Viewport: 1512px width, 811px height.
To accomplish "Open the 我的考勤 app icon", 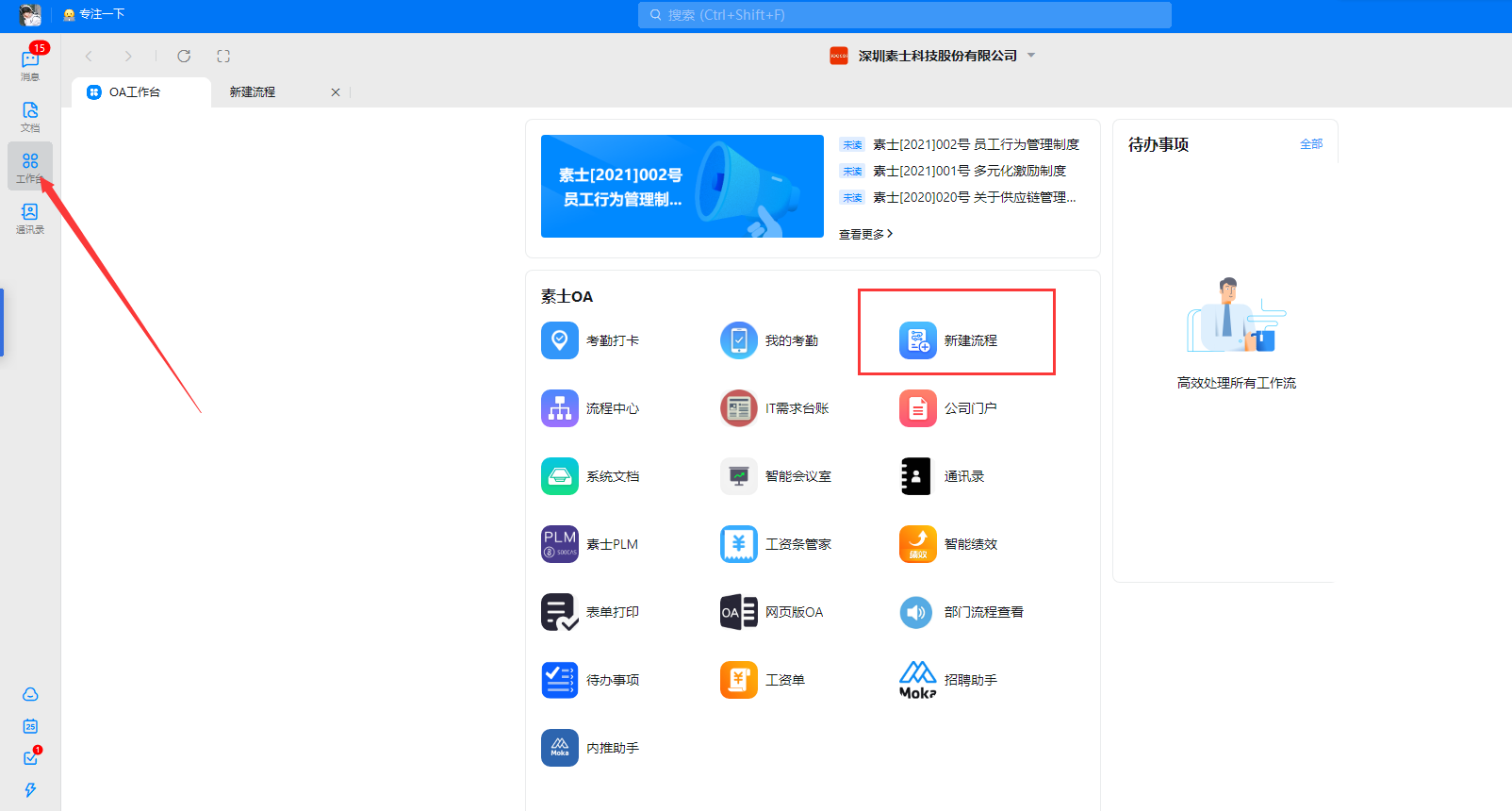I will 739,340.
